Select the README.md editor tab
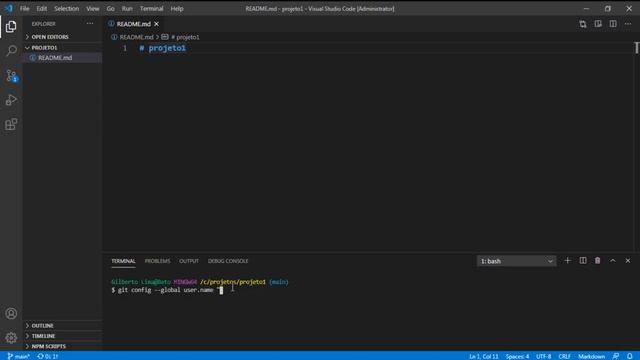Screen dimensions: 640x360 (x=133, y=24)
